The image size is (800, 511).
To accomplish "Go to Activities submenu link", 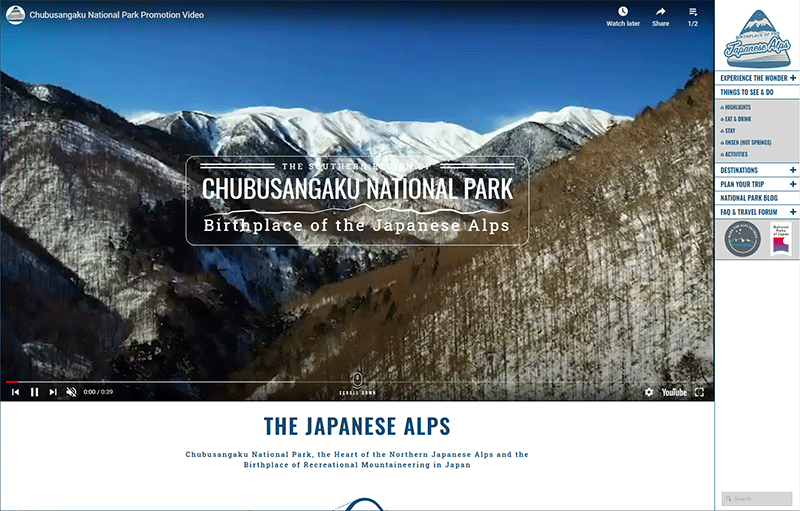I will 736,154.
